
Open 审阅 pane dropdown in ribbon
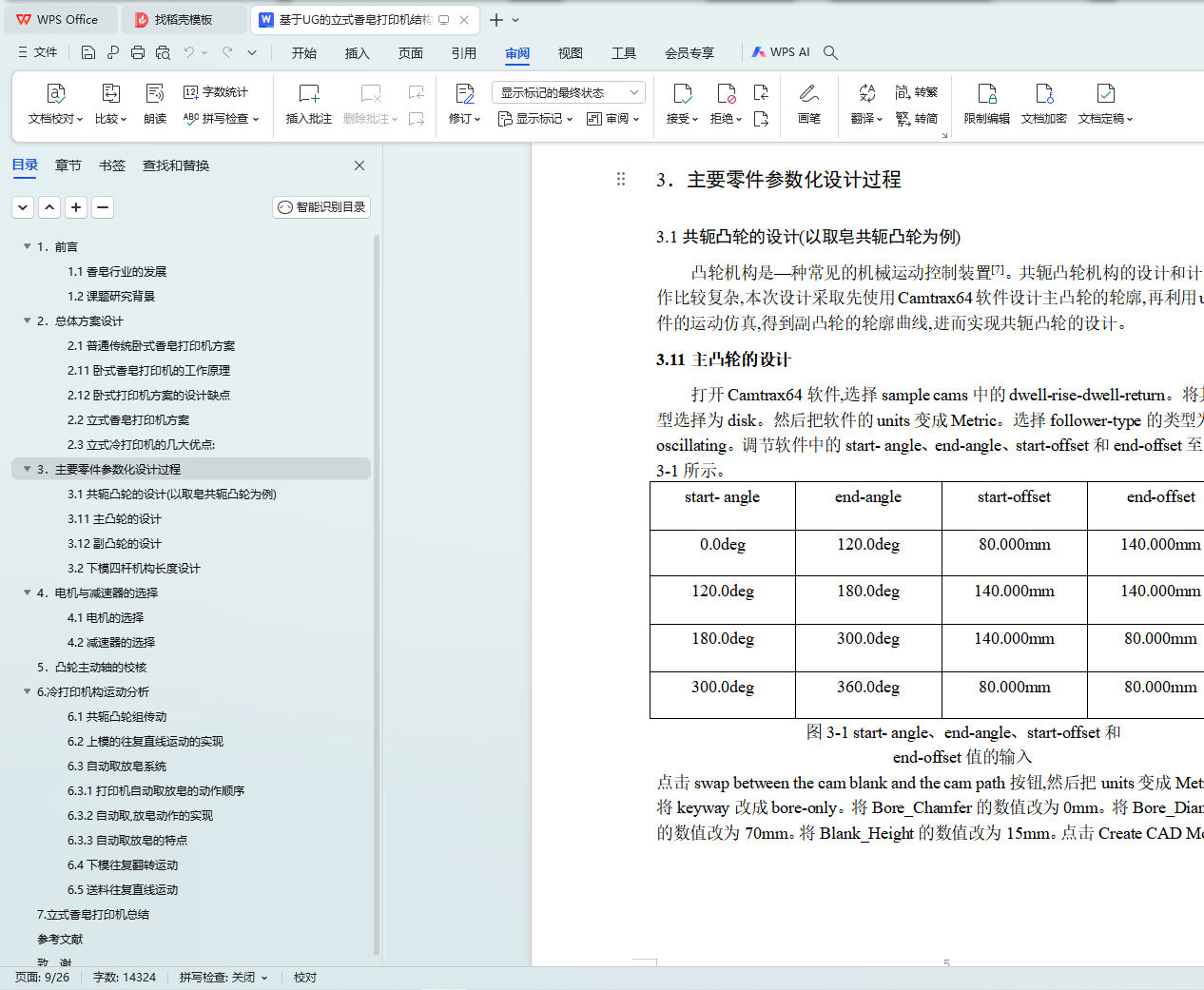pyautogui.click(x=613, y=119)
